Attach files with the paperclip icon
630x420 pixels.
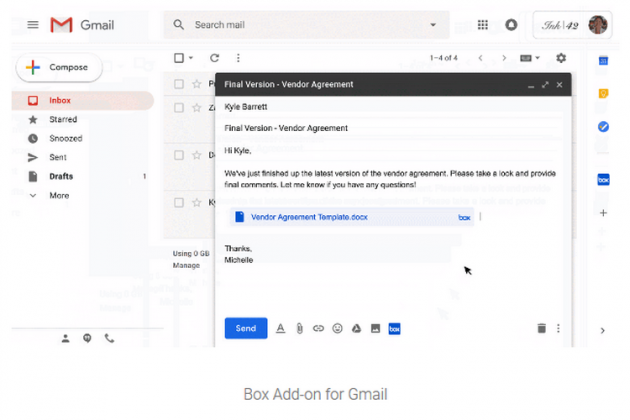coord(299,328)
